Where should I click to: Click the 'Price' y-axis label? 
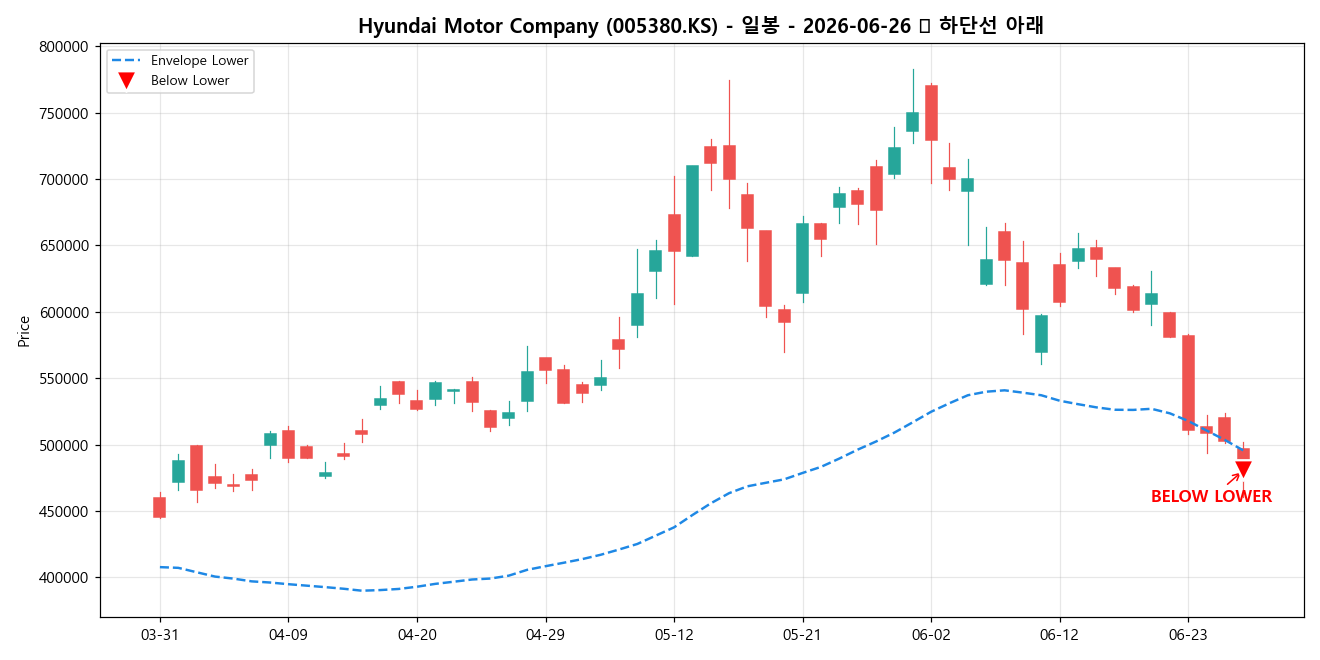point(24,331)
